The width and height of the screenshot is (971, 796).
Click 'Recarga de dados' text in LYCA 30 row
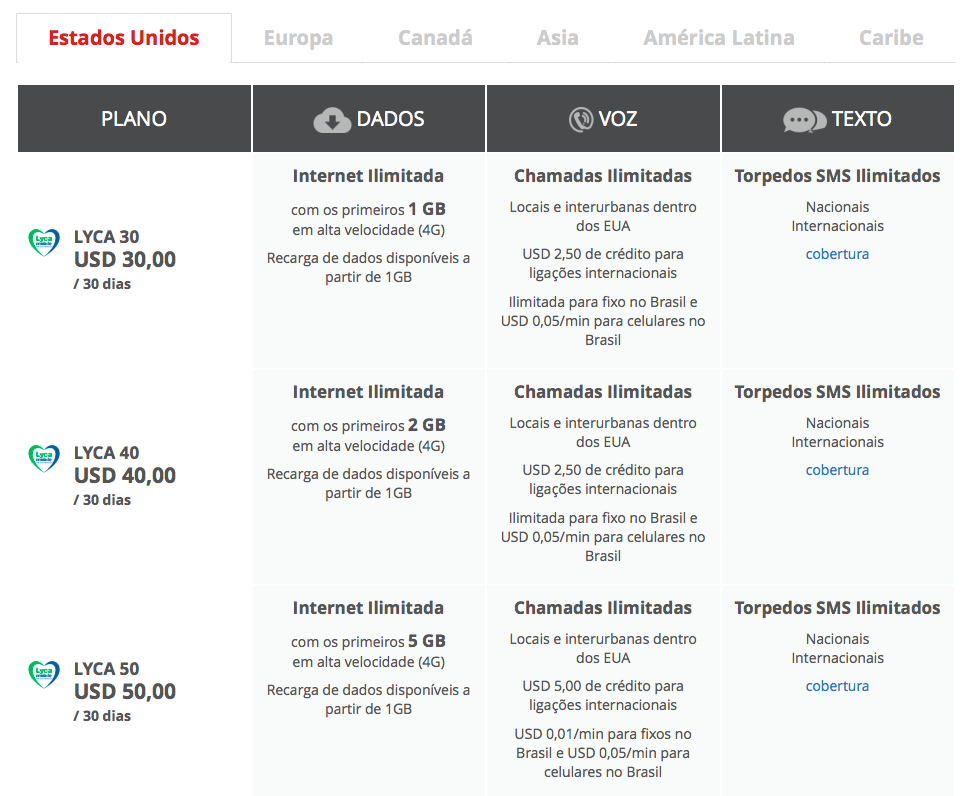tap(320, 258)
